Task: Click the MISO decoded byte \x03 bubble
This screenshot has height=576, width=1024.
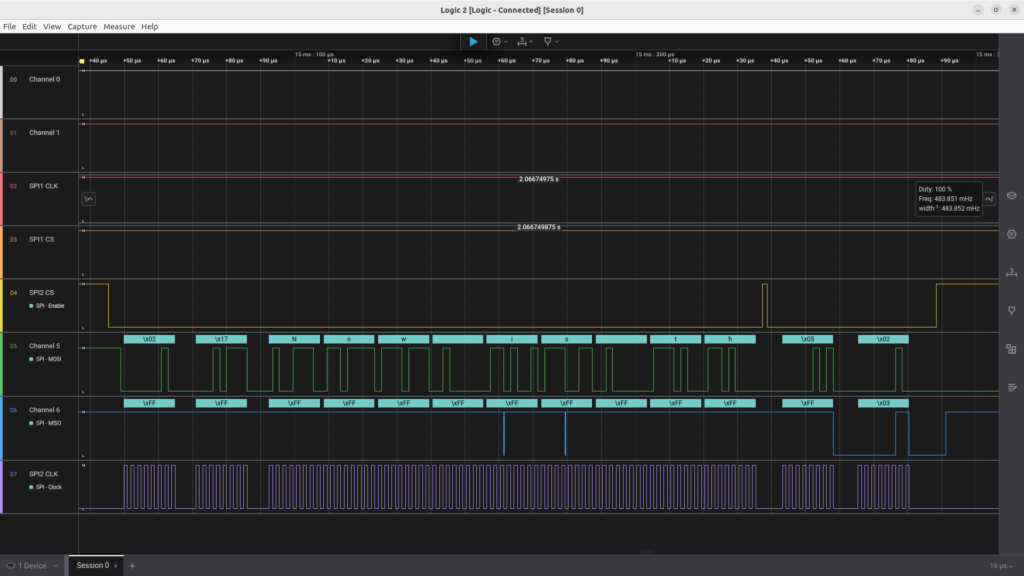Action: [883, 403]
